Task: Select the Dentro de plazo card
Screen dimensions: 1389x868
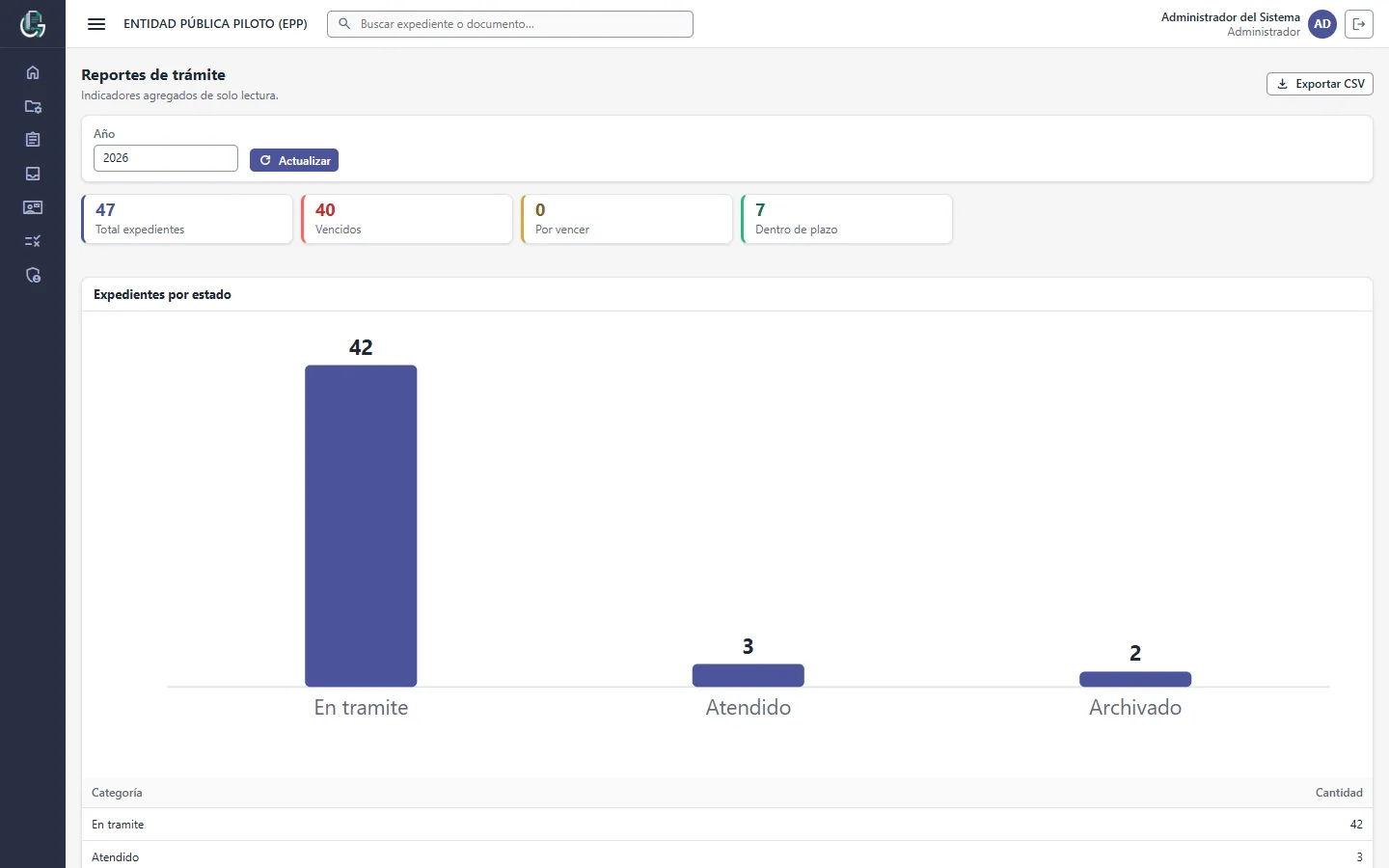Action: [847, 219]
